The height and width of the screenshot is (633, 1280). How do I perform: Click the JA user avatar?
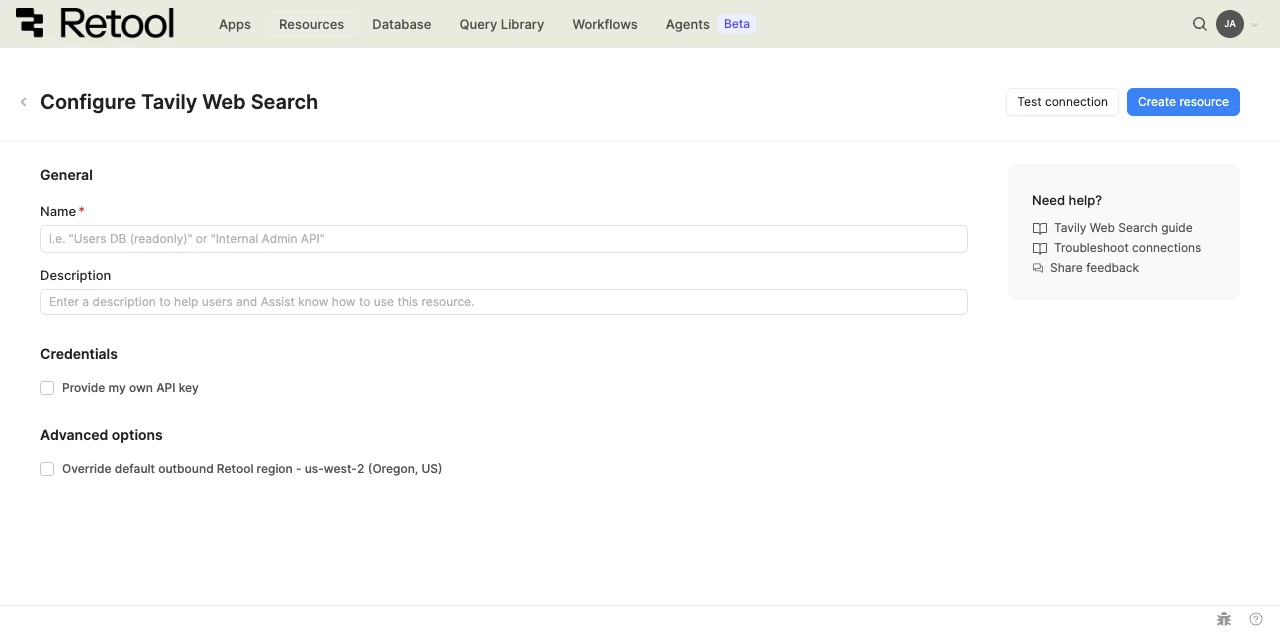coord(1230,24)
